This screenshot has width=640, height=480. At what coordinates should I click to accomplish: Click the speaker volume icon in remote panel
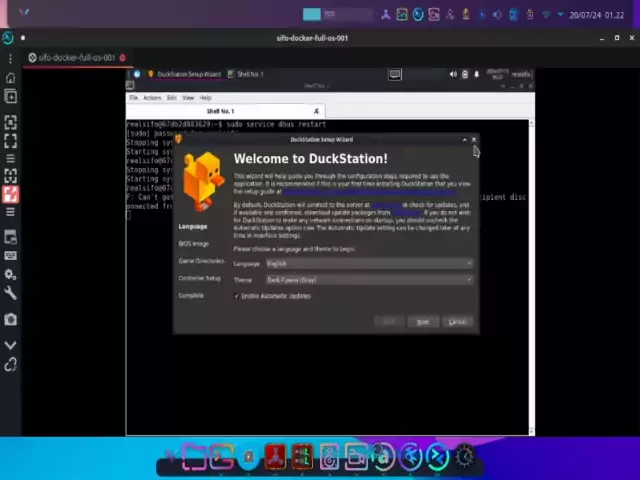[x=453, y=74]
